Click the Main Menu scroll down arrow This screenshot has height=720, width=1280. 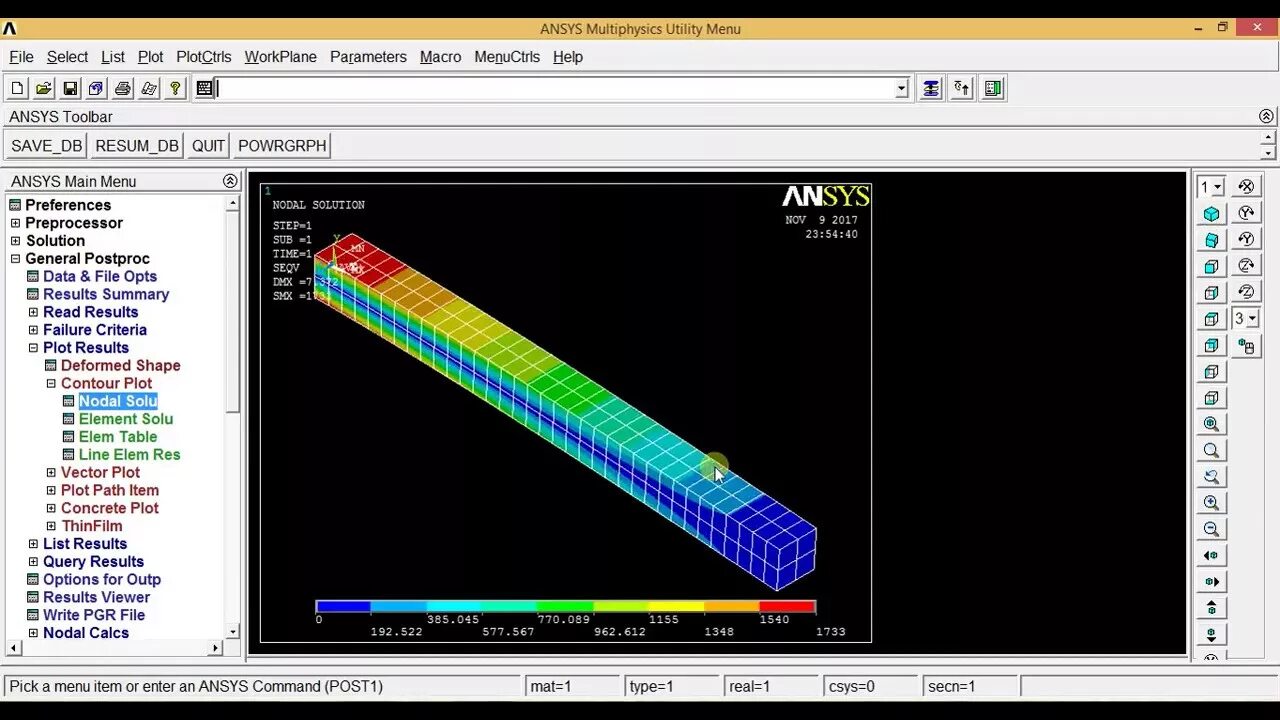(233, 632)
